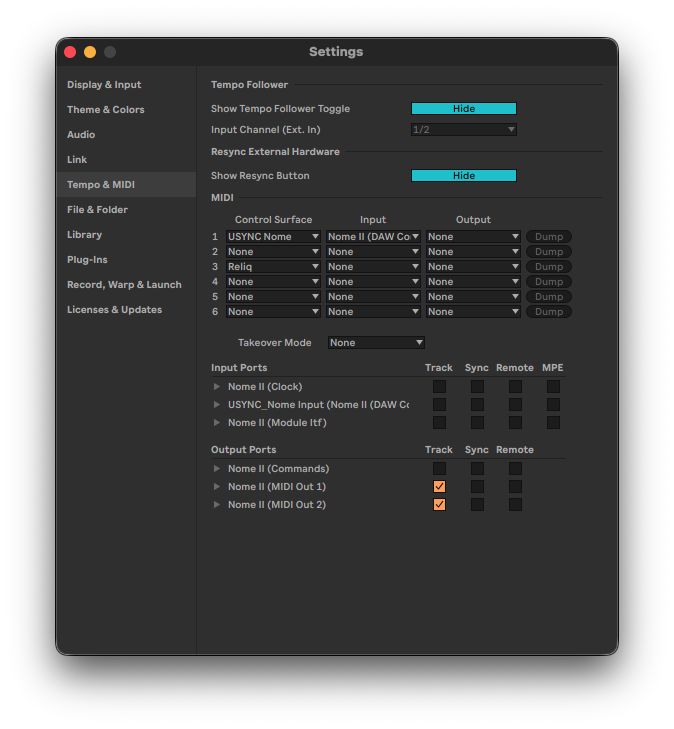Open Control Surface 1 dropdown showing USYNC Nome

pos(273,237)
